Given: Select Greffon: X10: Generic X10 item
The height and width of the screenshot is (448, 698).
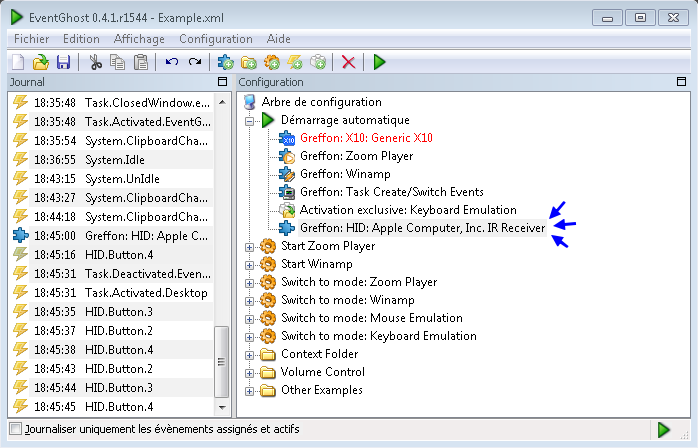Looking at the screenshot, I should [x=366, y=138].
